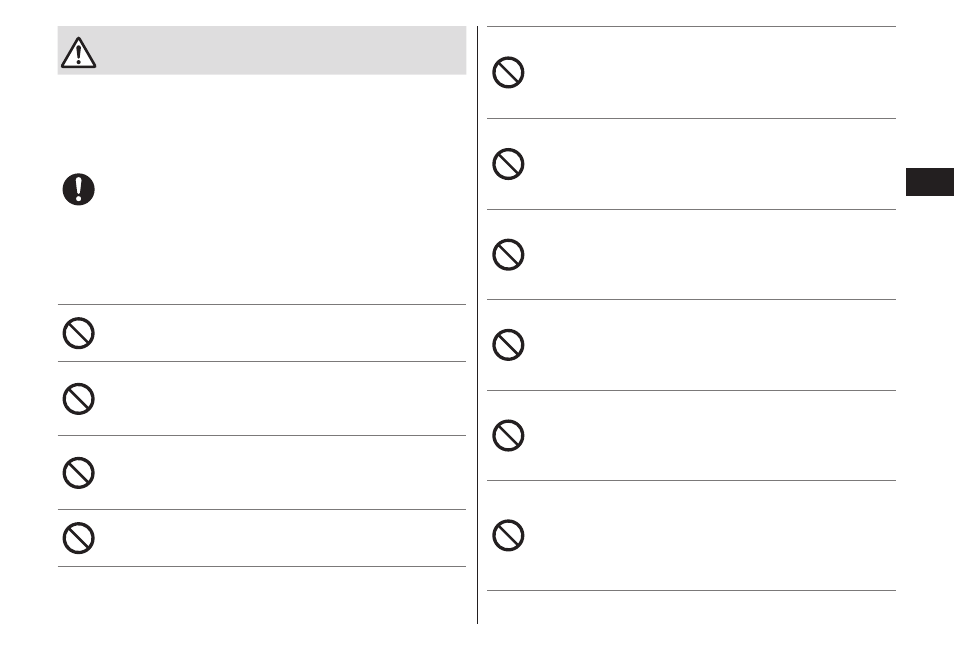Click the topmost prohibition icon in right column
Image resolution: width=954 pixels, height=671 pixels.
(508, 72)
